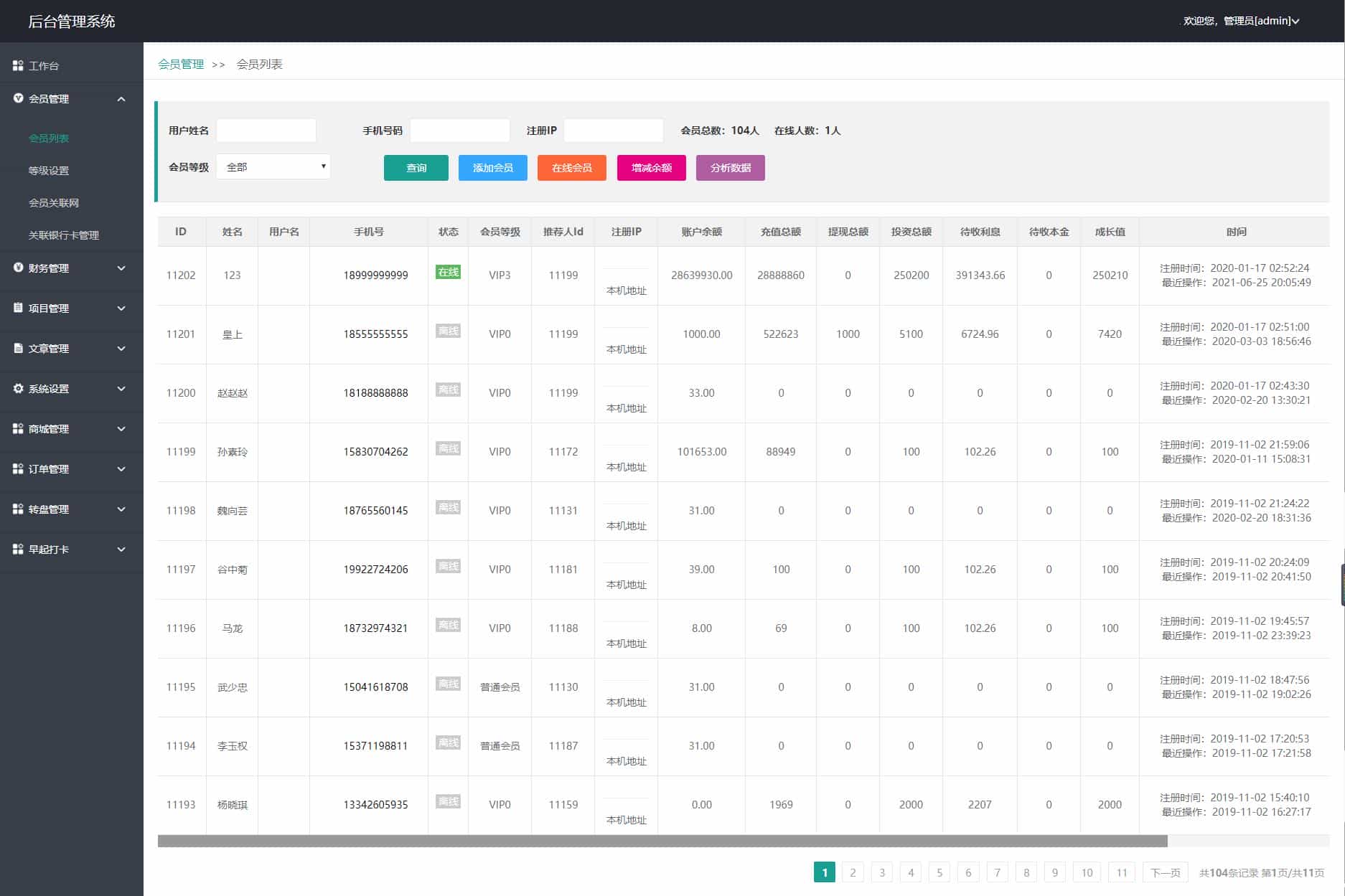Click member ID 11199 in the ID column
1345x896 pixels.
click(x=181, y=452)
